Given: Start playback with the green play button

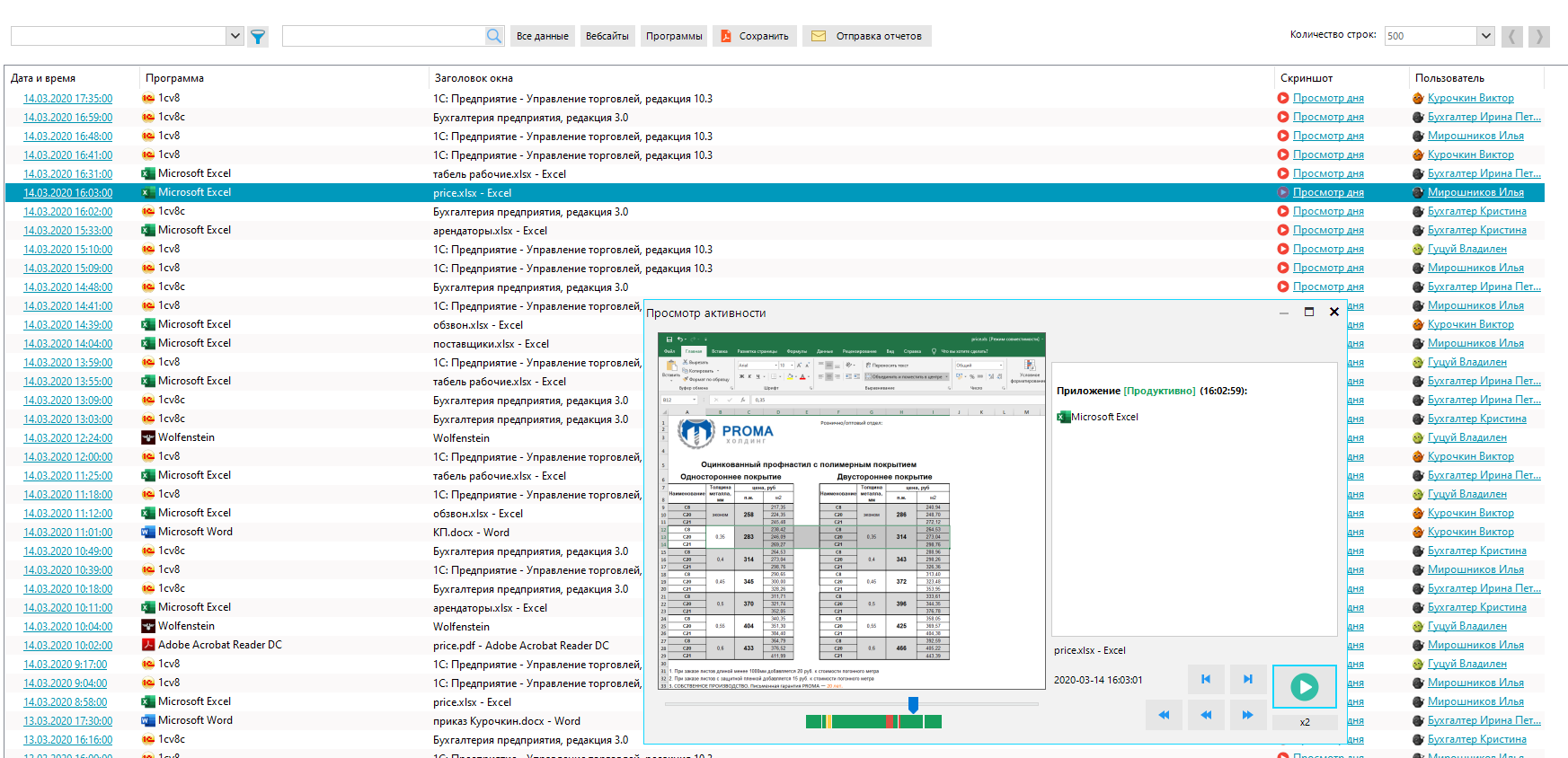Looking at the screenshot, I should [1305, 687].
